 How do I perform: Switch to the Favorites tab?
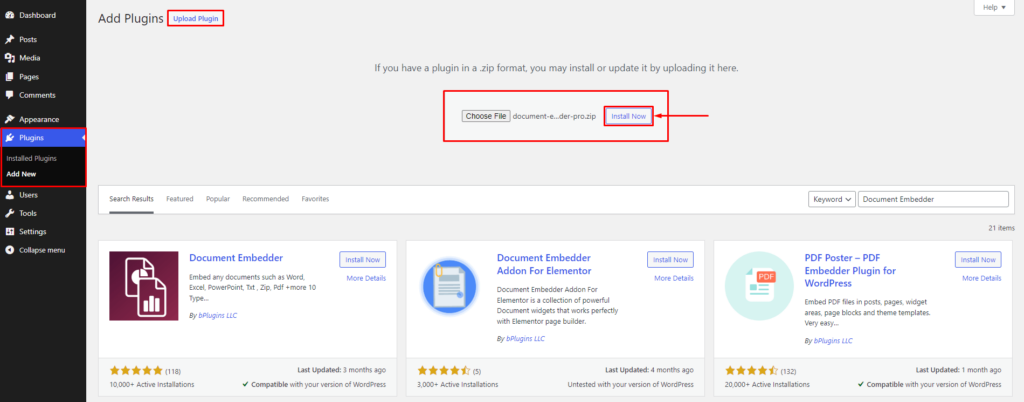point(315,199)
